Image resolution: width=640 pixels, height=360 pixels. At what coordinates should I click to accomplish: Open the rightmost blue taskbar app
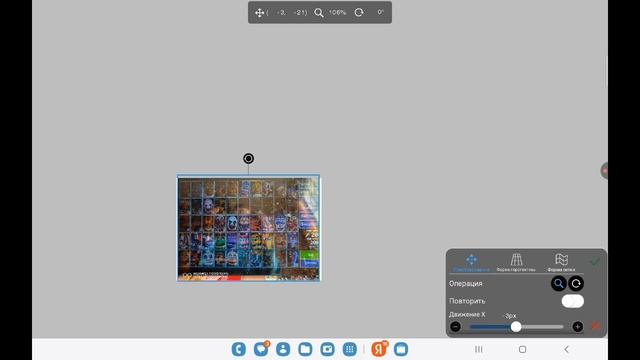click(401, 349)
